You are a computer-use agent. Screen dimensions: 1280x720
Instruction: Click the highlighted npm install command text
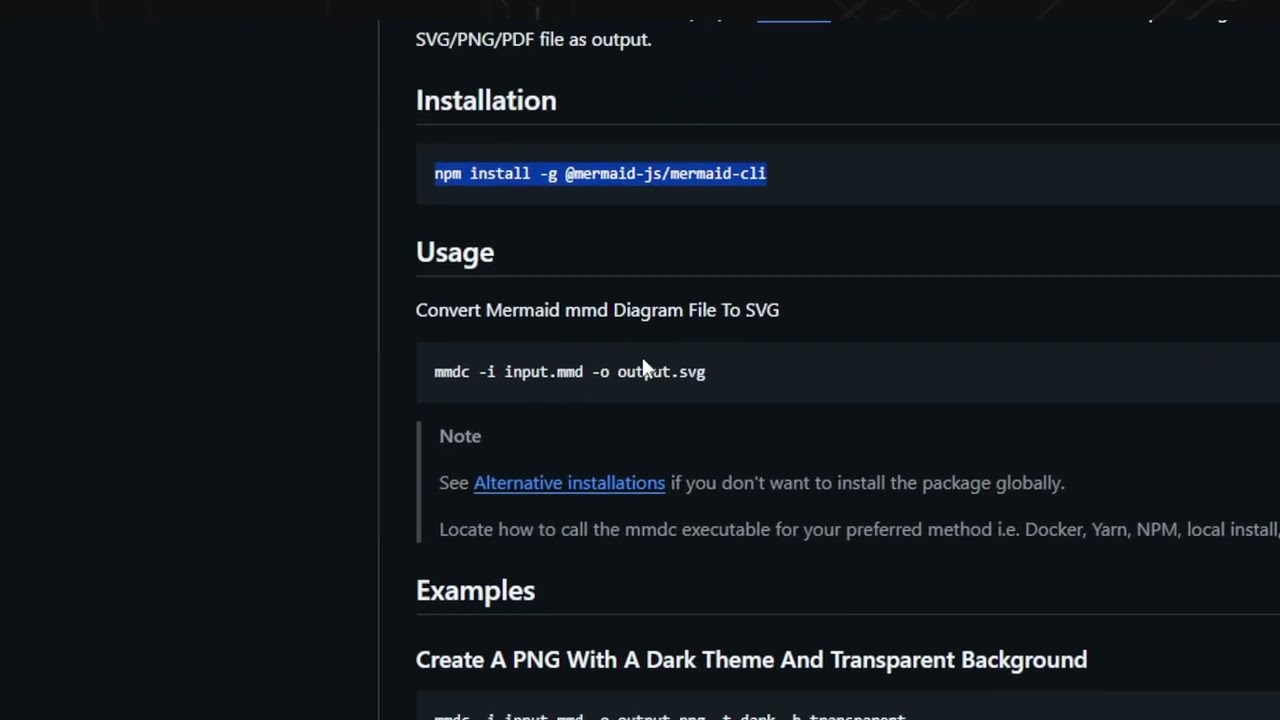click(x=600, y=174)
